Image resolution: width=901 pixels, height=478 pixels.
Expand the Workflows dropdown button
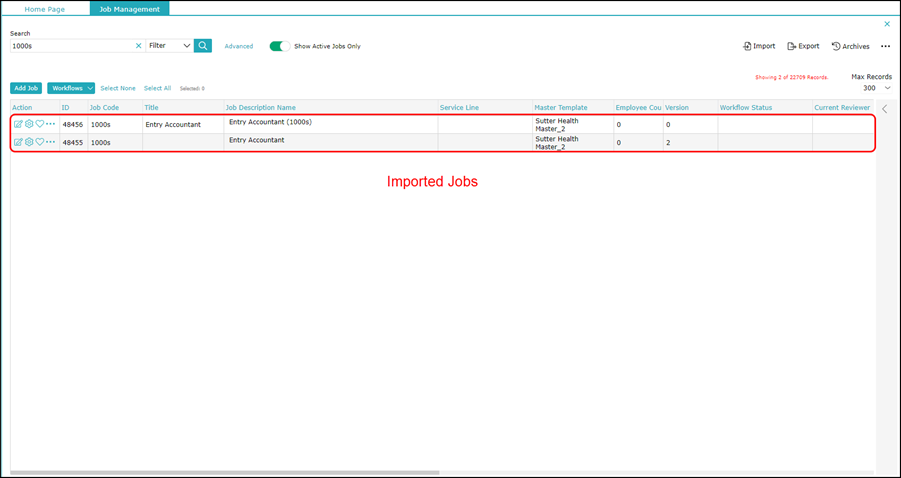pos(71,88)
